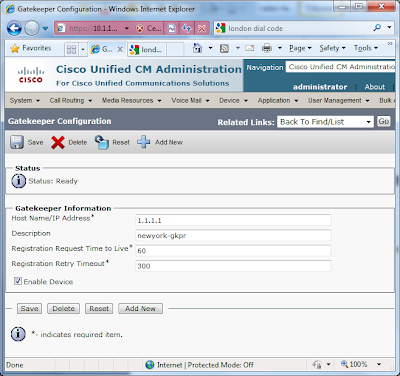
Task: Click the refresh page icon
Action: click(x=187, y=29)
